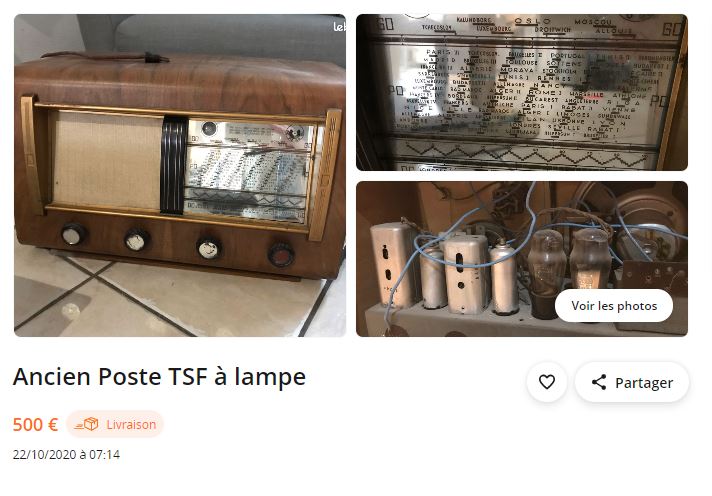Click the Livraison badge
712x496 pixels.
point(115,424)
